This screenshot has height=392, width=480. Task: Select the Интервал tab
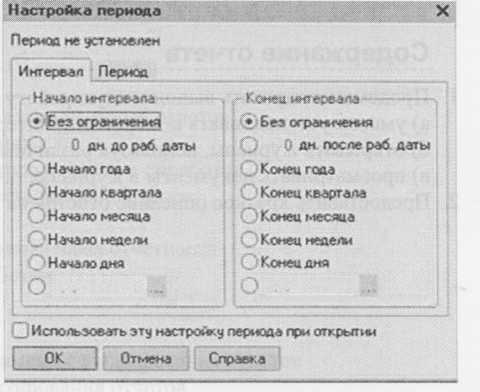(x=51, y=71)
